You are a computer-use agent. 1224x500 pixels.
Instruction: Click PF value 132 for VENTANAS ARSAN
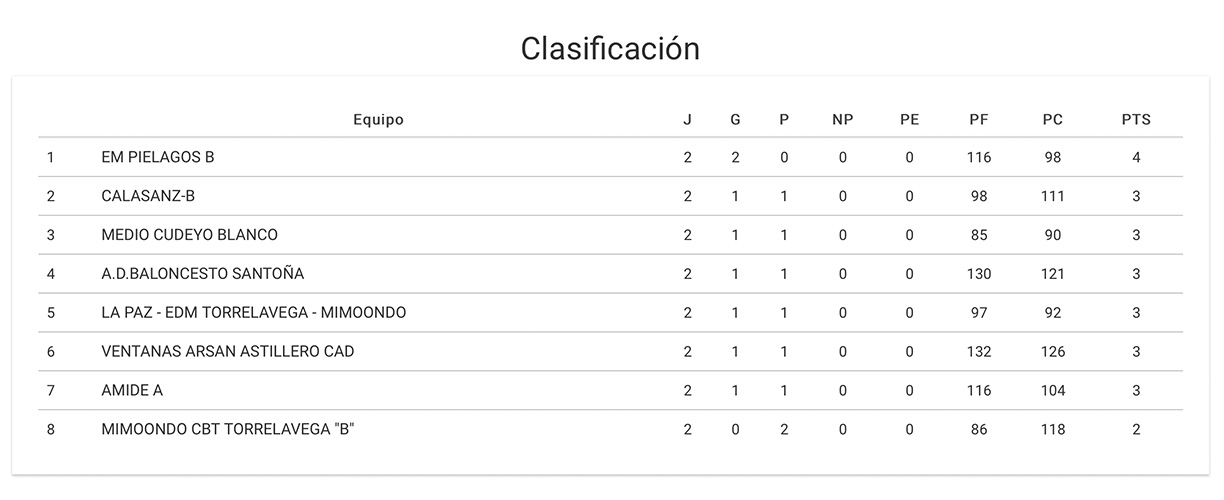pyautogui.click(x=979, y=352)
